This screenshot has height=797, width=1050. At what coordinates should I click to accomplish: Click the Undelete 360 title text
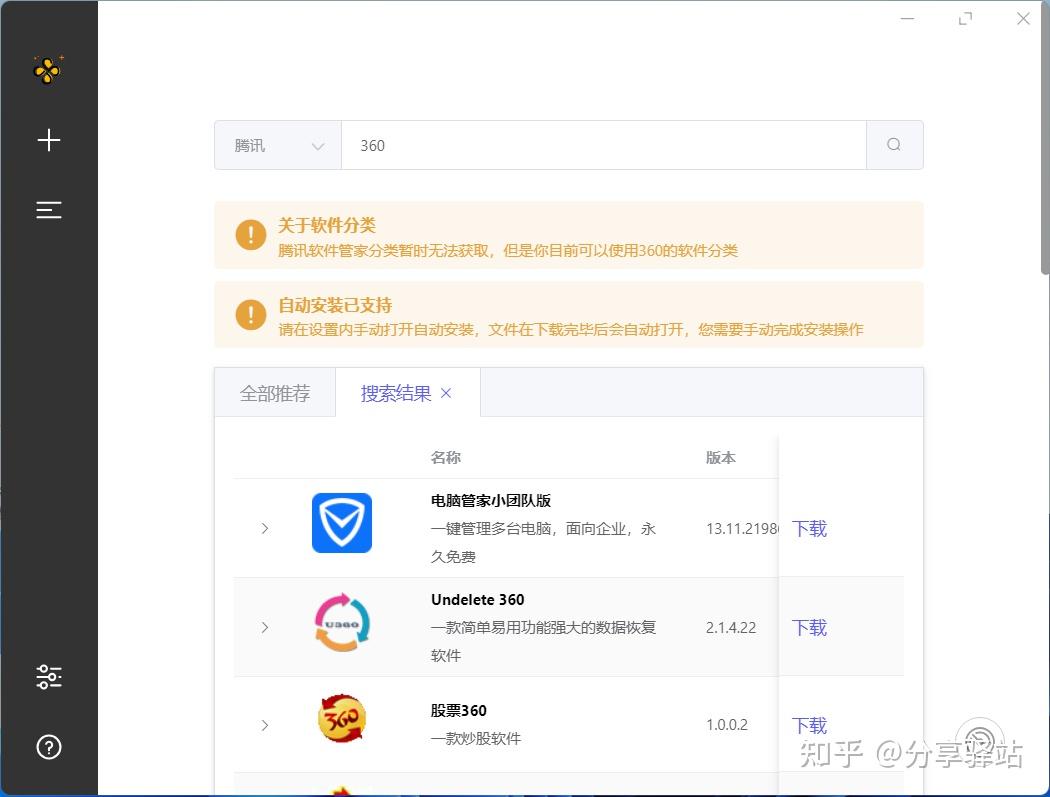pos(477,599)
